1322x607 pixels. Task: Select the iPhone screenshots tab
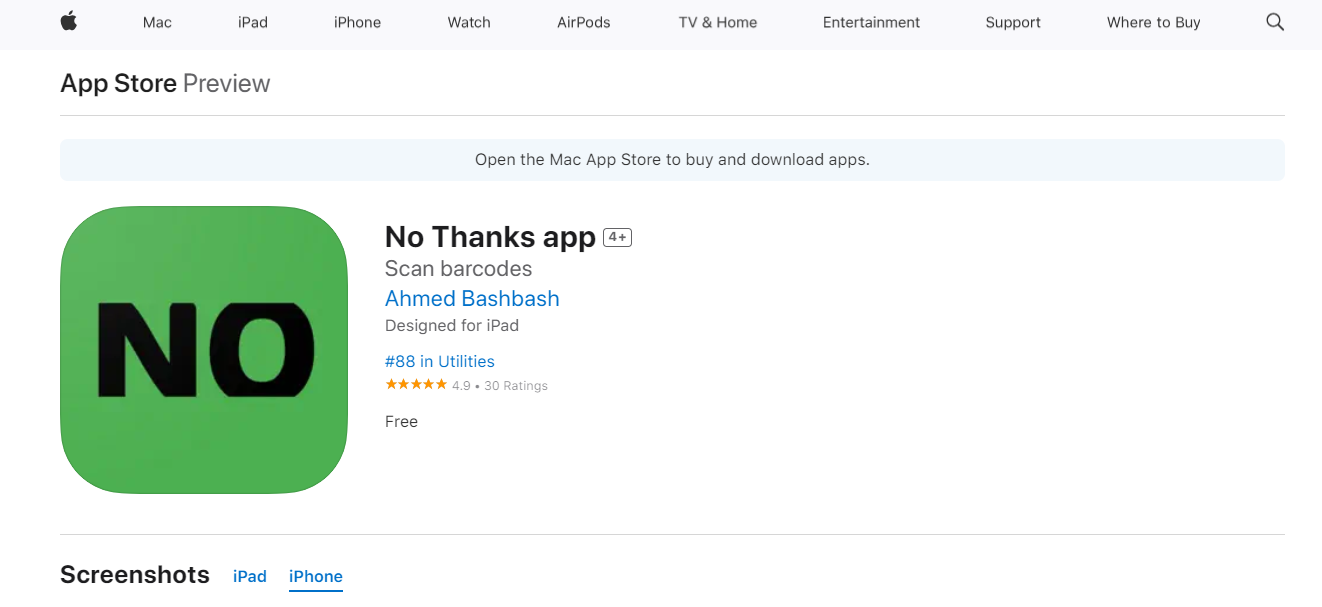(316, 576)
